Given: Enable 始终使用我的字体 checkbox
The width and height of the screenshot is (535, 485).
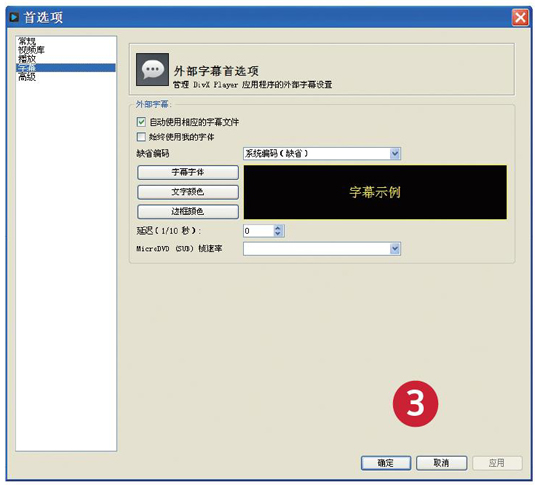Looking at the screenshot, I should pyautogui.click(x=141, y=137).
